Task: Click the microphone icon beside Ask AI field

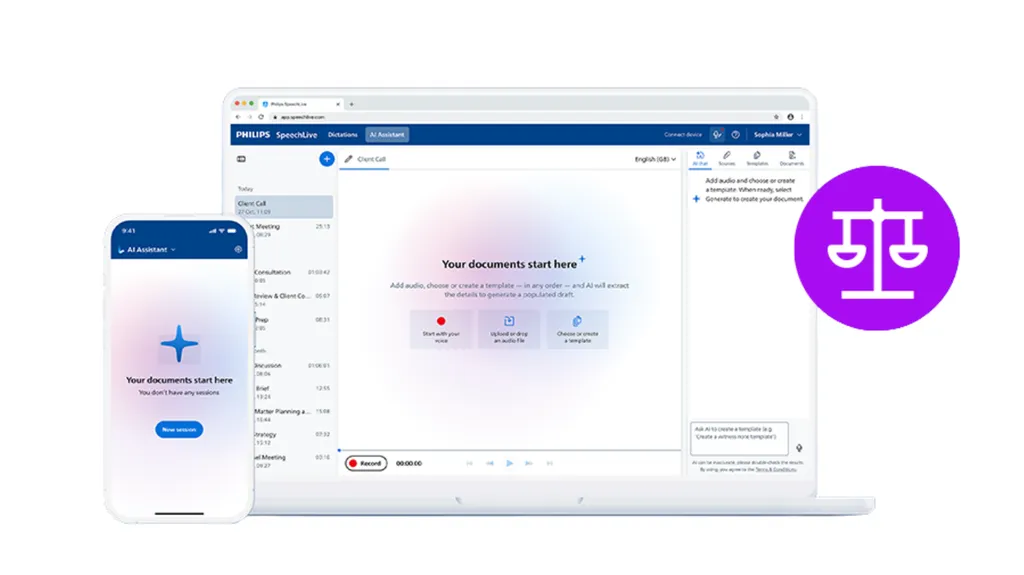Action: pyautogui.click(x=799, y=448)
